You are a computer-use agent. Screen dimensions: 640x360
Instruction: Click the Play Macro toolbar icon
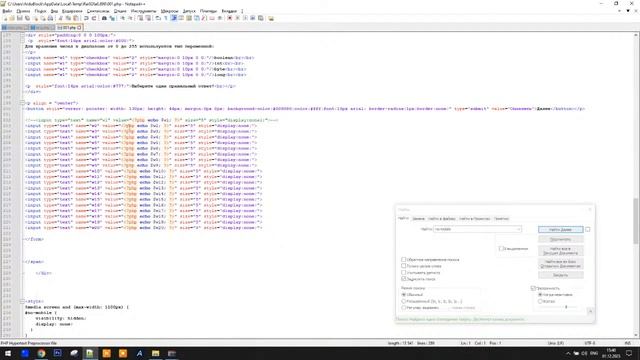pos(245,18)
